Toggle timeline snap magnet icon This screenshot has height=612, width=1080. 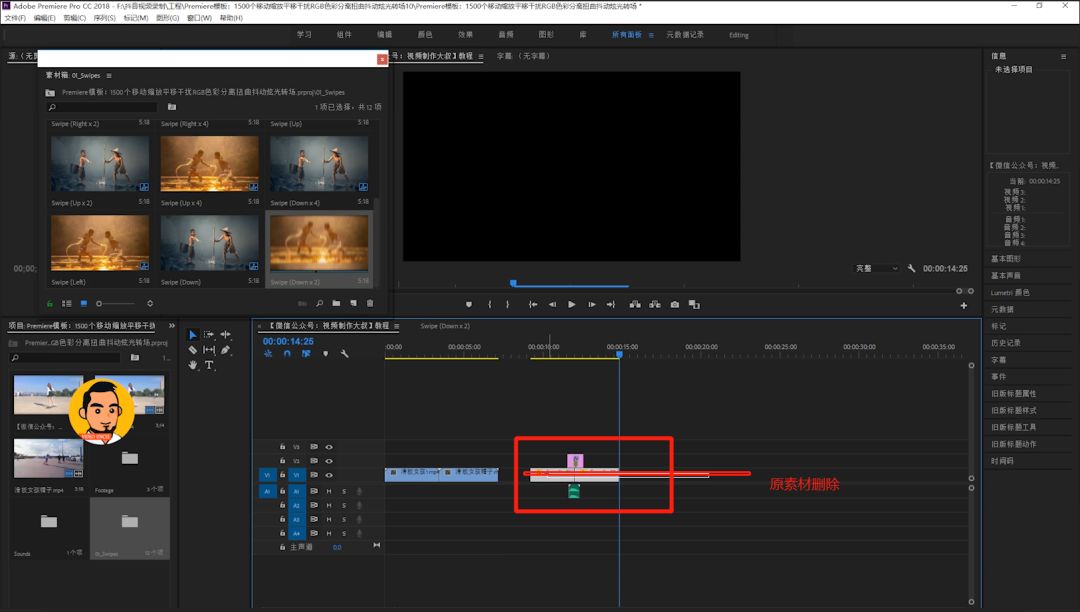click(x=287, y=354)
